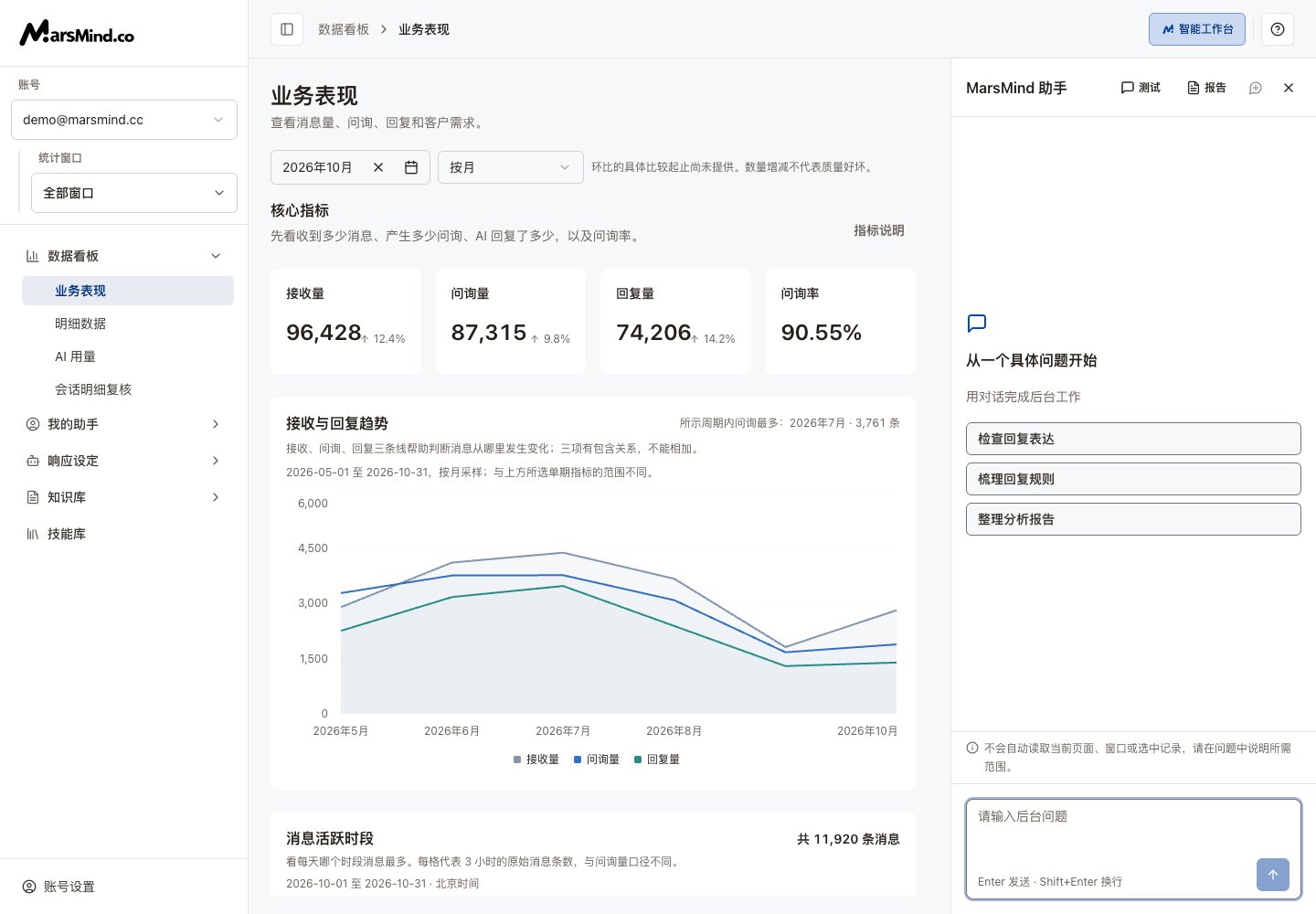Toggle the sidebar collapse icon

coord(287,29)
